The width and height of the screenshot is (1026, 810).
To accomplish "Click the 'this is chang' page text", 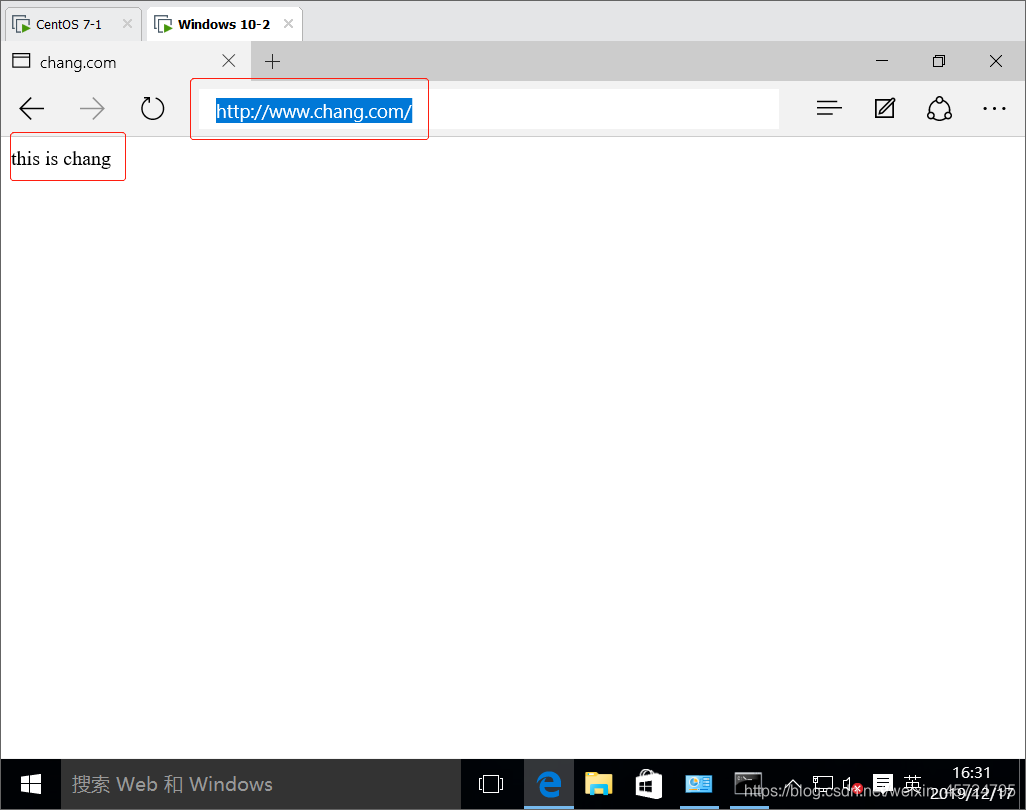I will pyautogui.click(x=61, y=159).
